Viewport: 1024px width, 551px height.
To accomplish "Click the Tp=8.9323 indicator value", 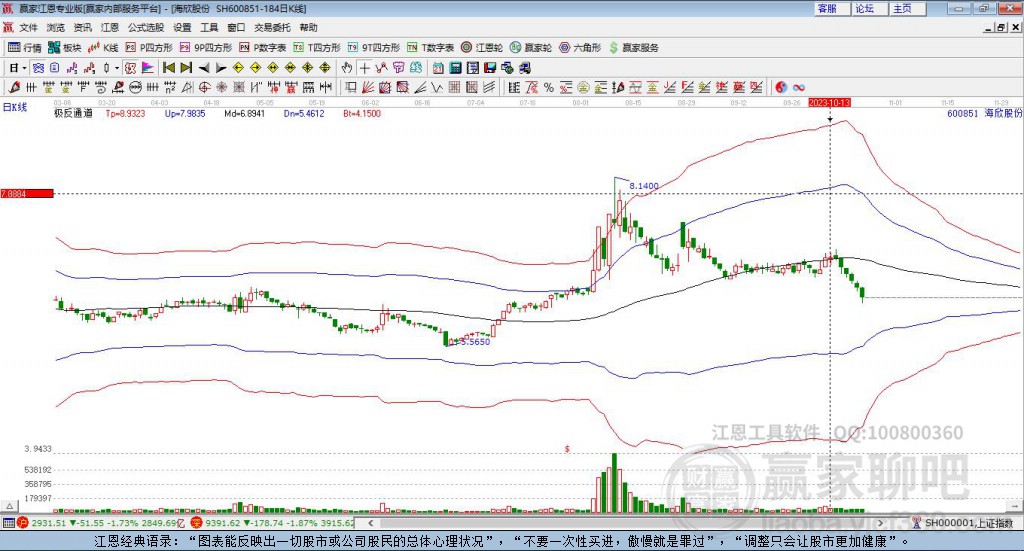I will coord(125,114).
